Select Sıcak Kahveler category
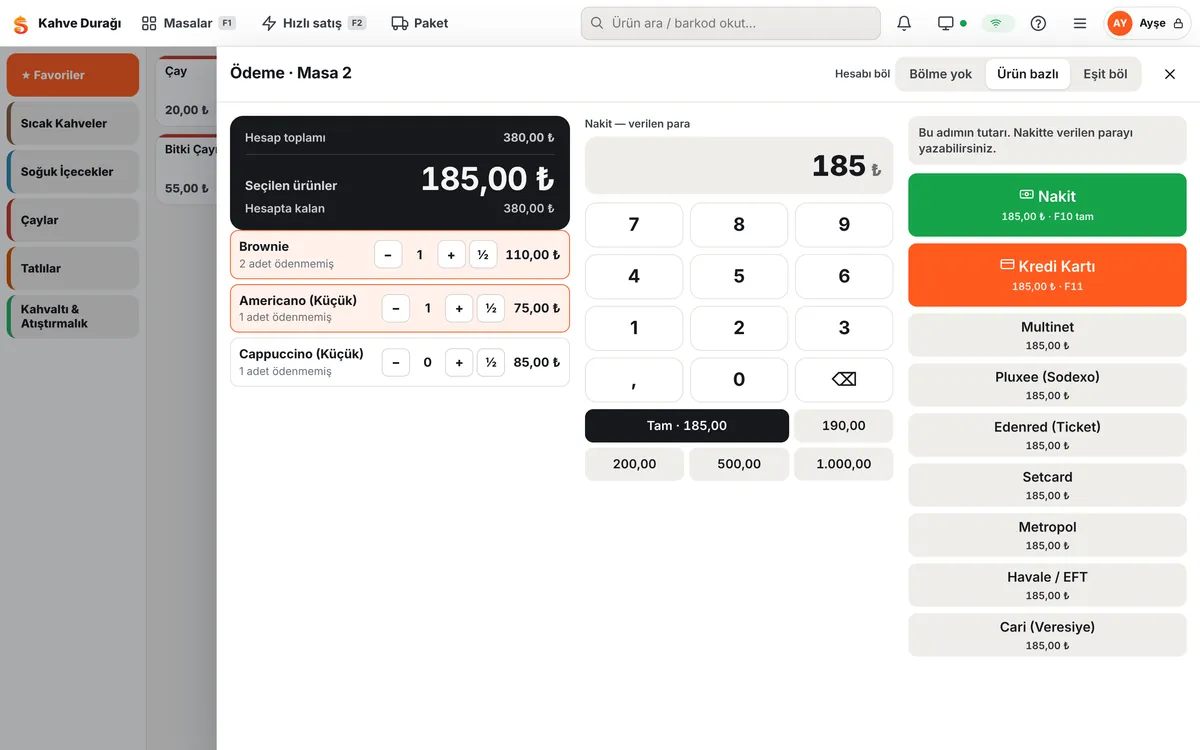The image size is (1200, 750). pyautogui.click(x=73, y=123)
